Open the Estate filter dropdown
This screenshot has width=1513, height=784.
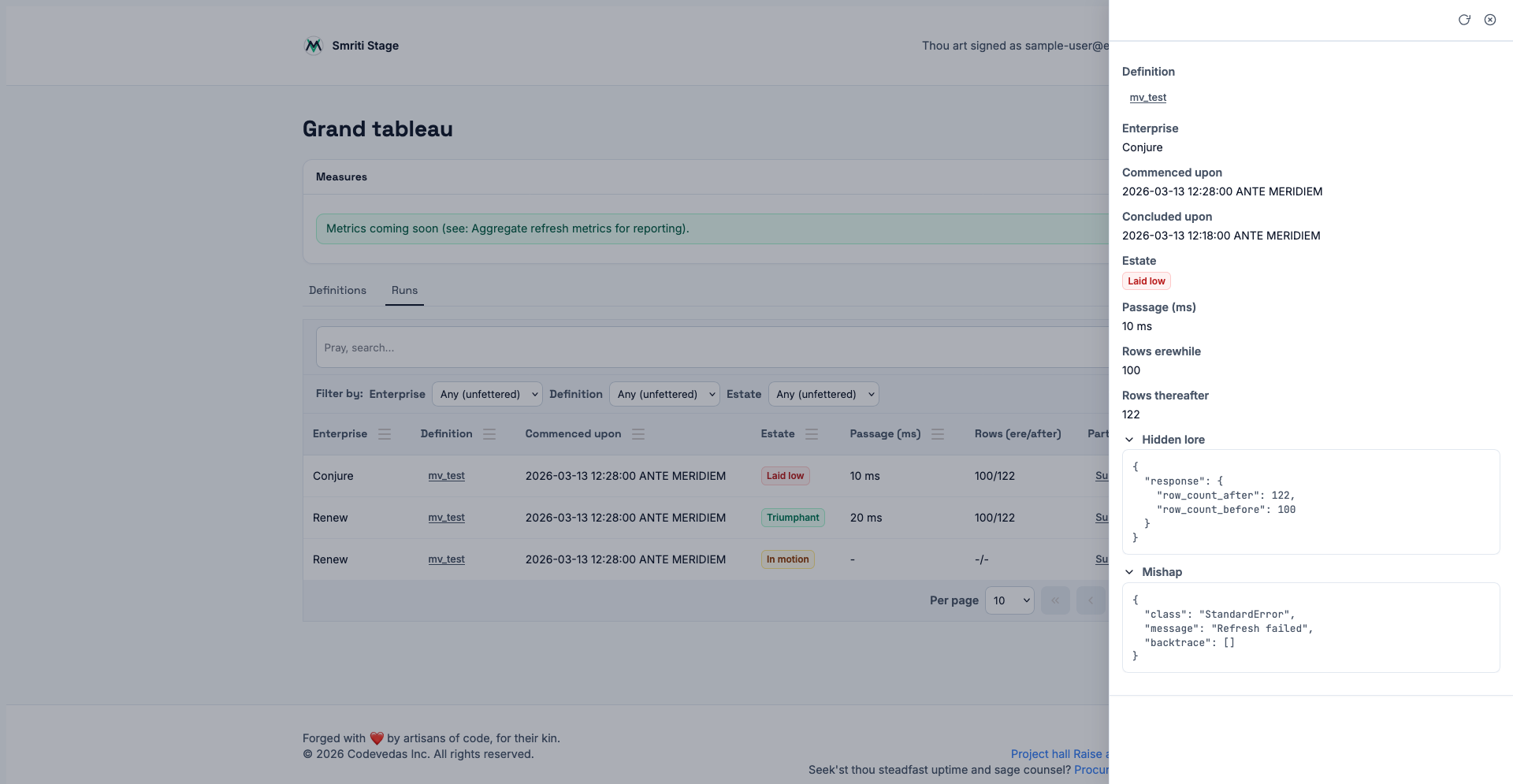click(823, 394)
